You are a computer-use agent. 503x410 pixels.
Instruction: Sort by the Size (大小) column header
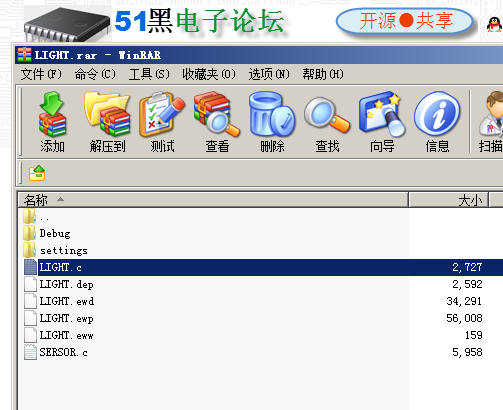[449, 200]
